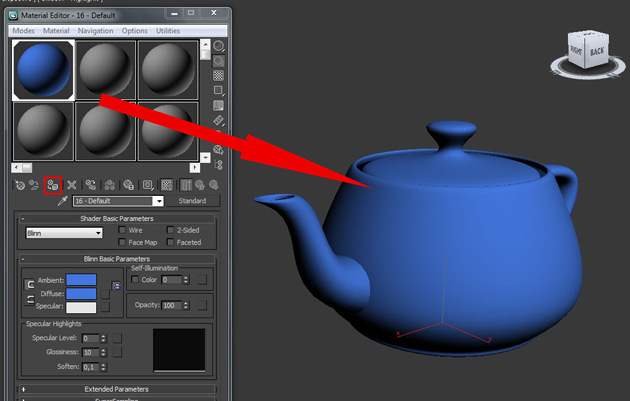
Task: Select the blue material sample slot
Action: pyautogui.click(x=43, y=70)
